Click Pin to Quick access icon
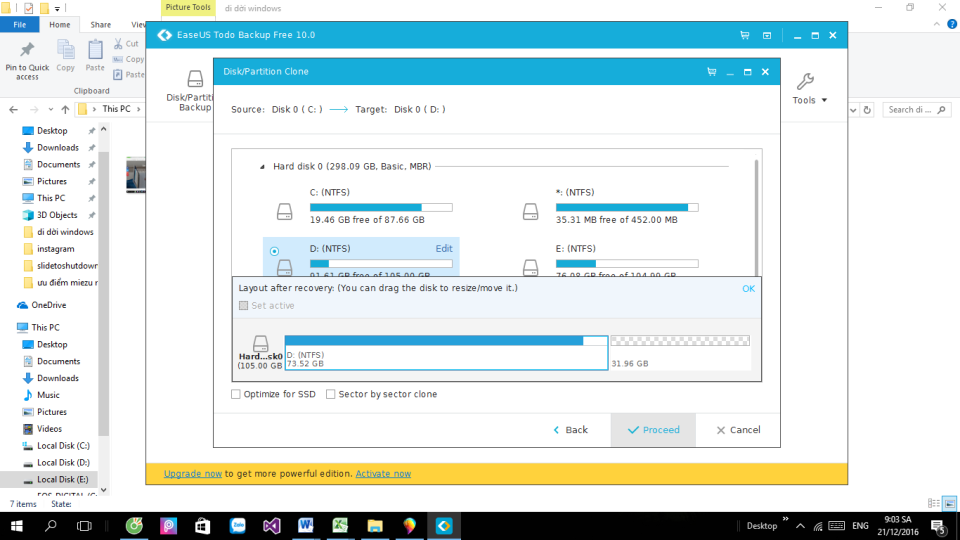 tap(27, 50)
